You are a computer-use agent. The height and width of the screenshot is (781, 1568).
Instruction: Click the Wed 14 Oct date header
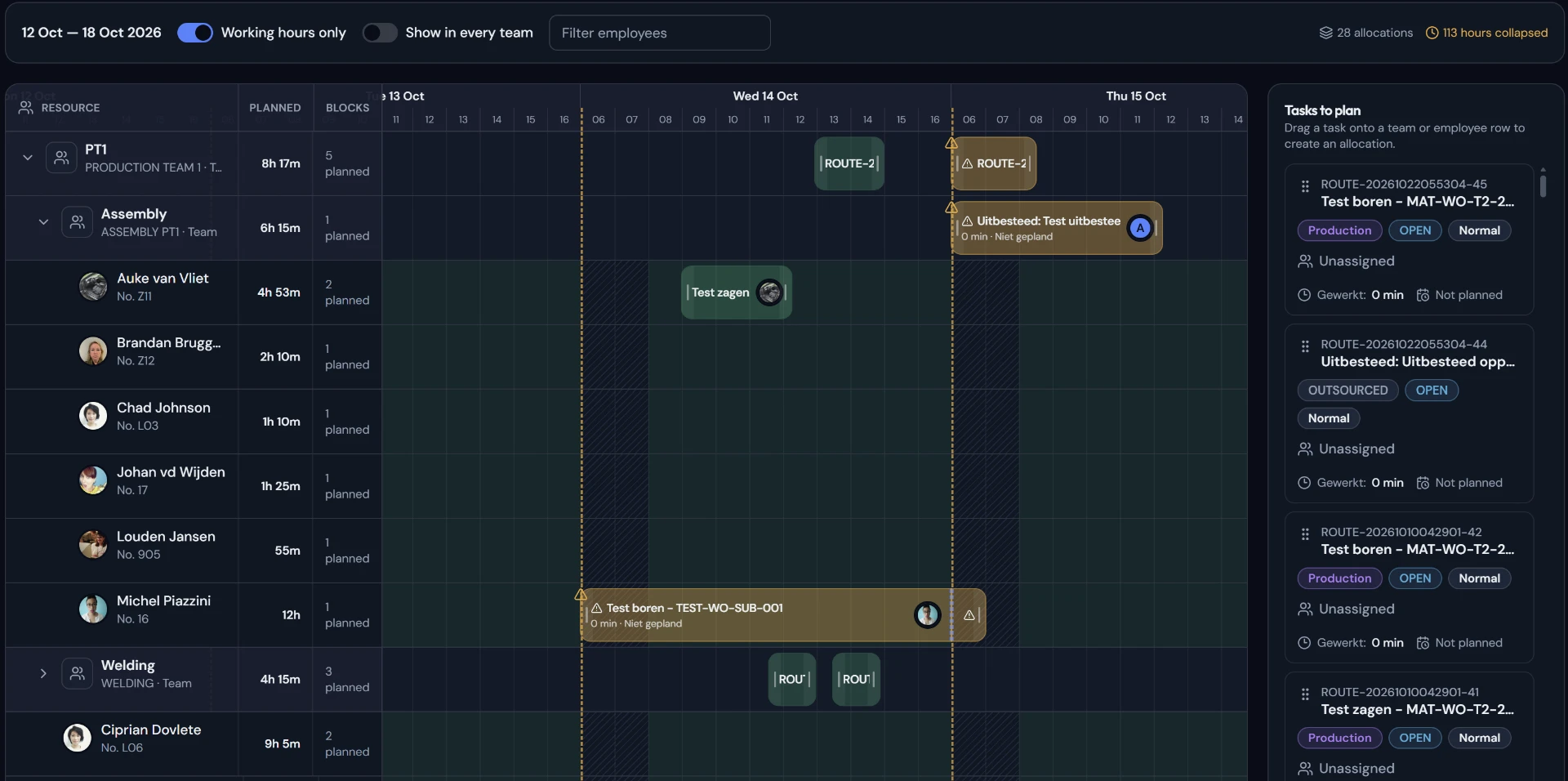(x=765, y=96)
